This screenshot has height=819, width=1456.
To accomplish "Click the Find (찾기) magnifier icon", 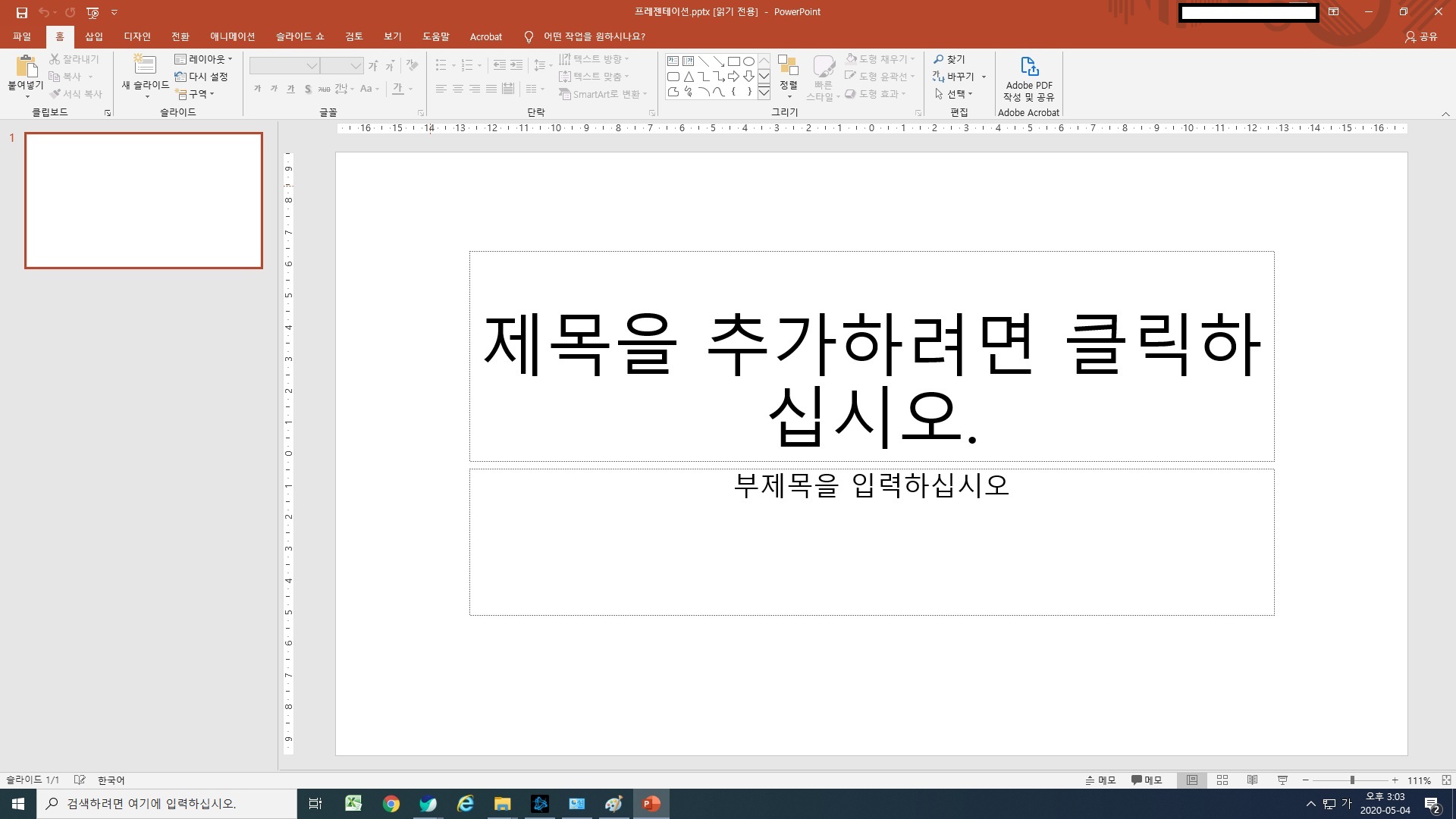I will tap(939, 59).
